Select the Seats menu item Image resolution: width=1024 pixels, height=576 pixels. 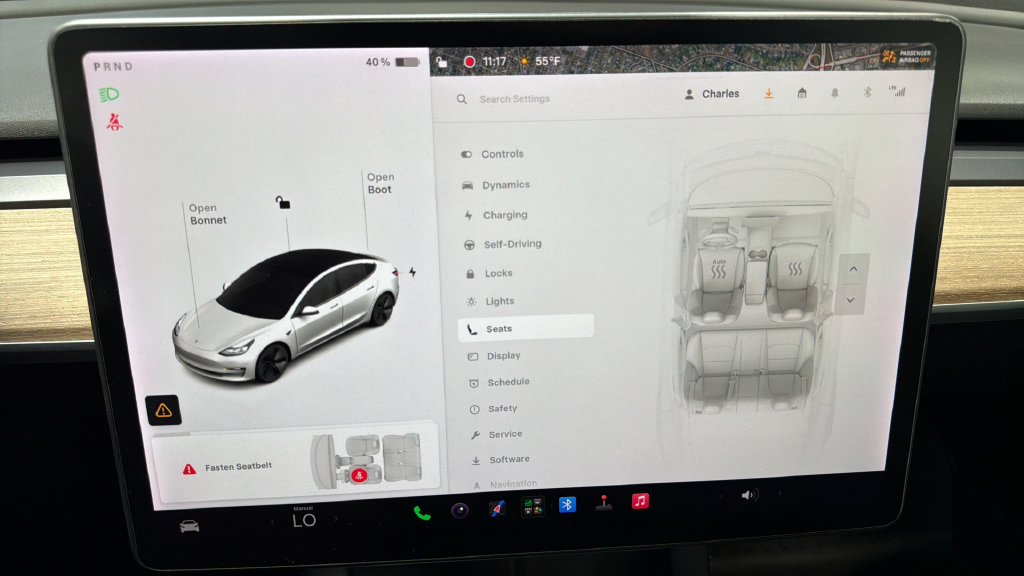[x=526, y=328]
